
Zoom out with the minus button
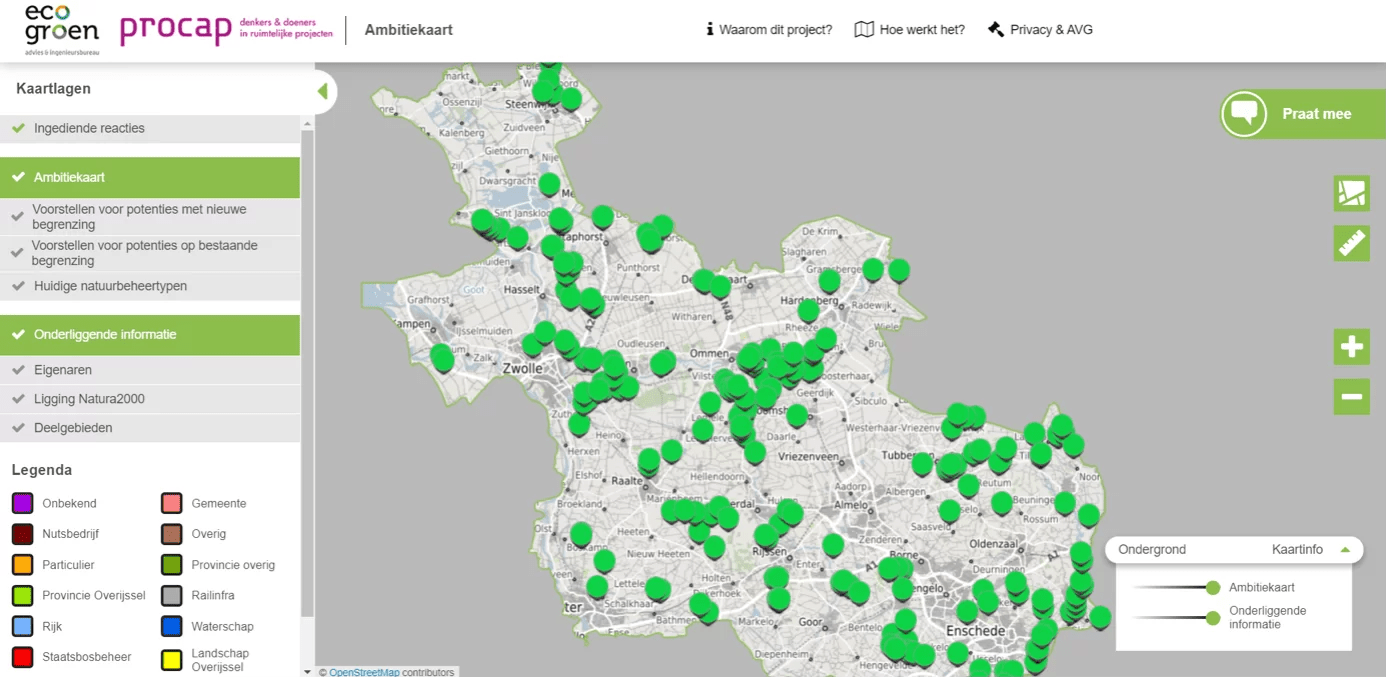1351,397
